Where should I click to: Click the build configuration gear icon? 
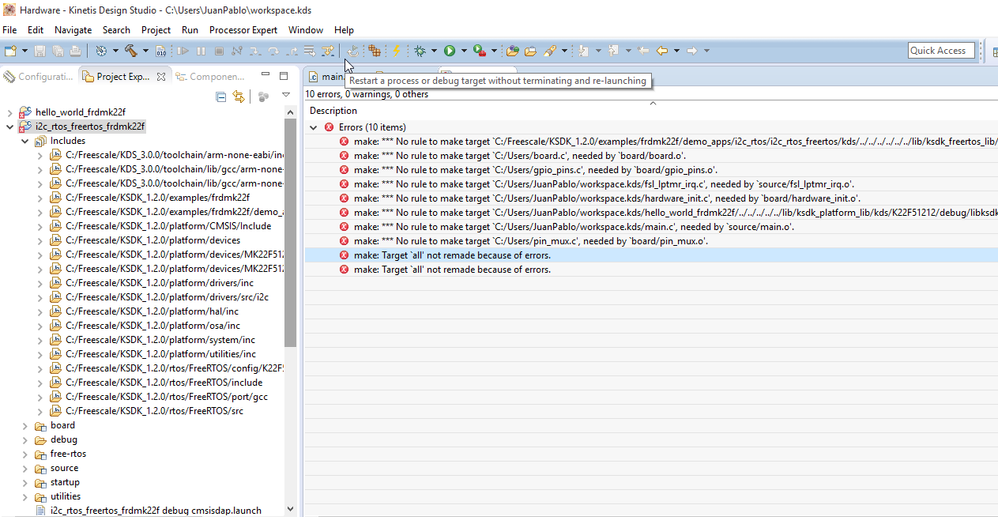101,50
